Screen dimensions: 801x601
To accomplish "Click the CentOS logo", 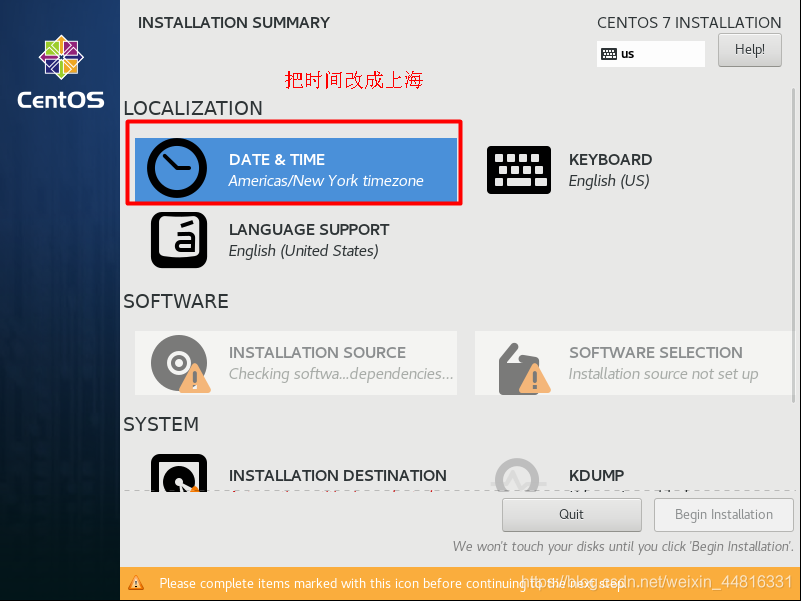I will 61,72.
